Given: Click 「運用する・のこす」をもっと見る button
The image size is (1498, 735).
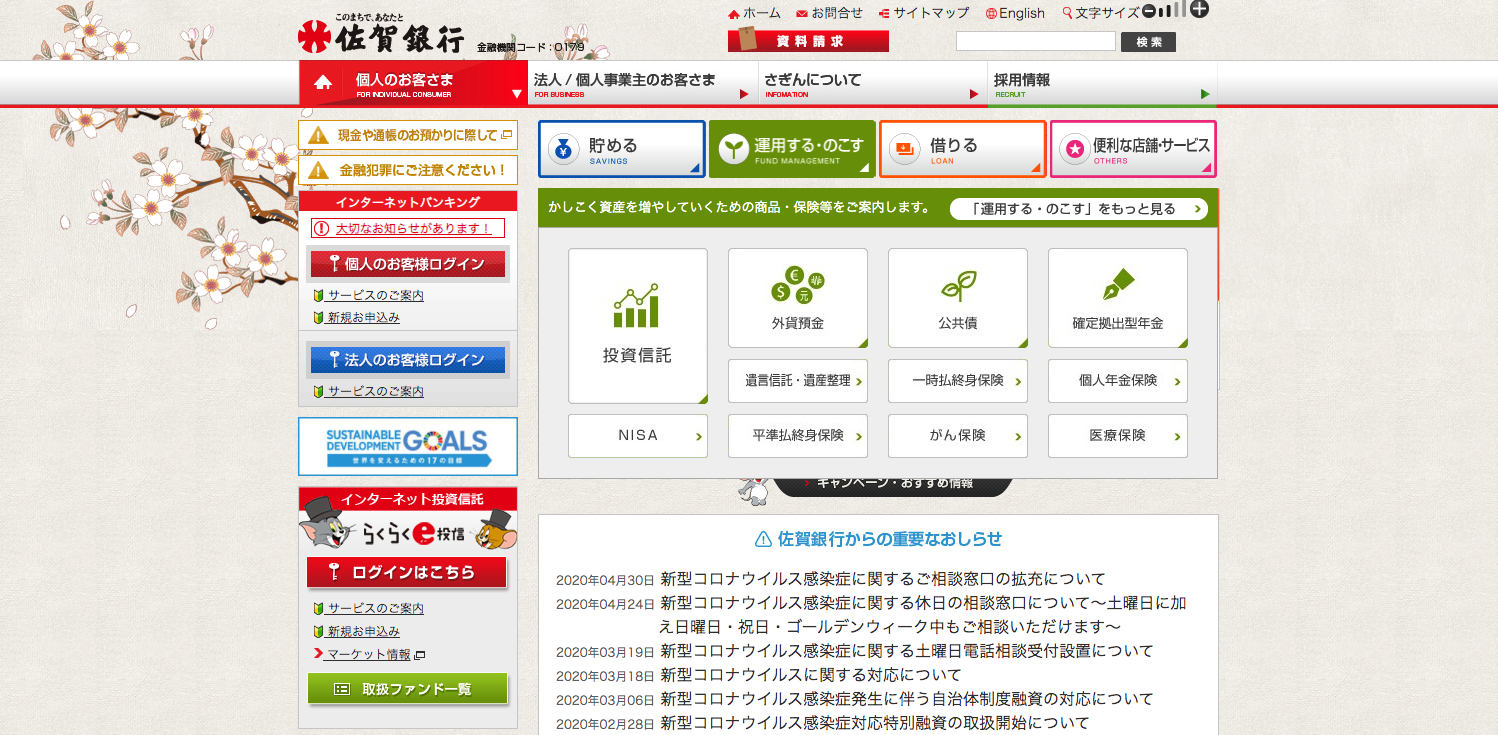Looking at the screenshot, I should (x=1078, y=209).
